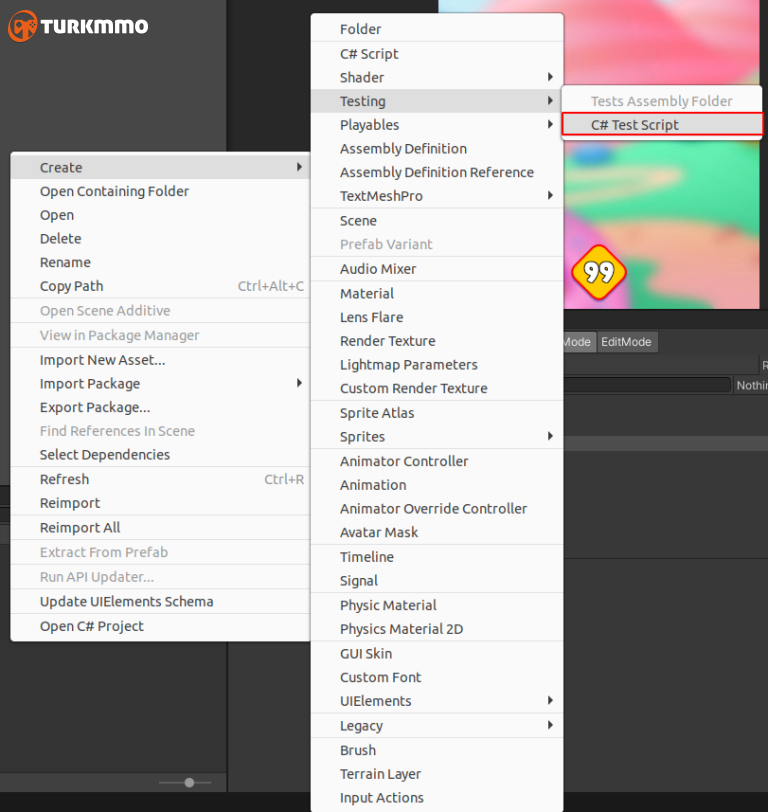Create a Physic Material
Screen dimensions: 768x812
click(437, 605)
